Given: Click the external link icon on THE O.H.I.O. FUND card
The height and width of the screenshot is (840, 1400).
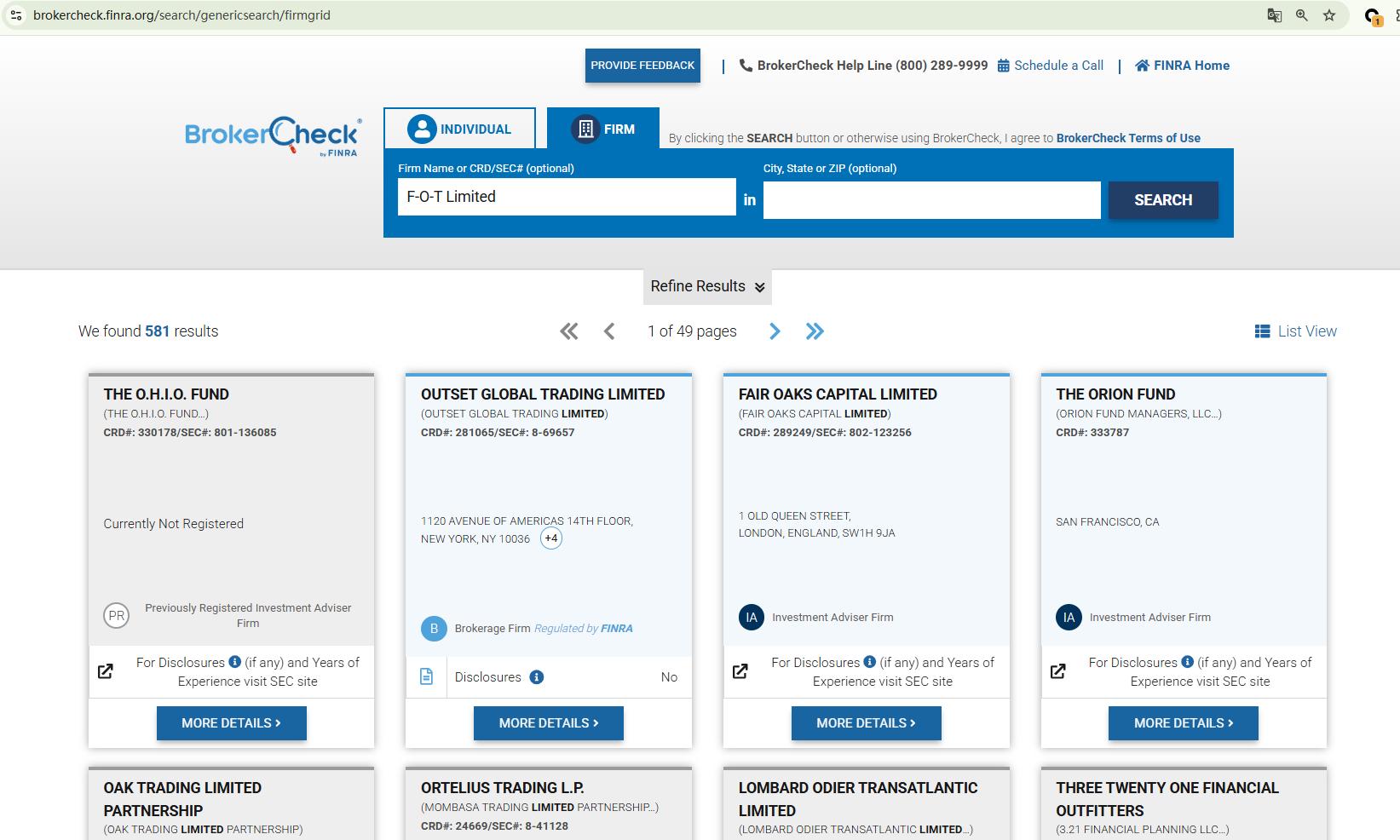Looking at the screenshot, I should (106, 671).
